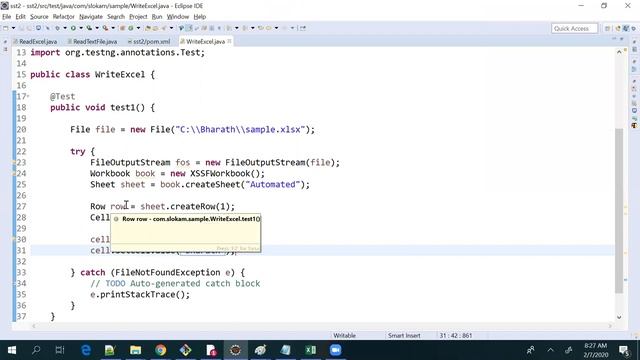Open the Project menu

(x=138, y=17)
